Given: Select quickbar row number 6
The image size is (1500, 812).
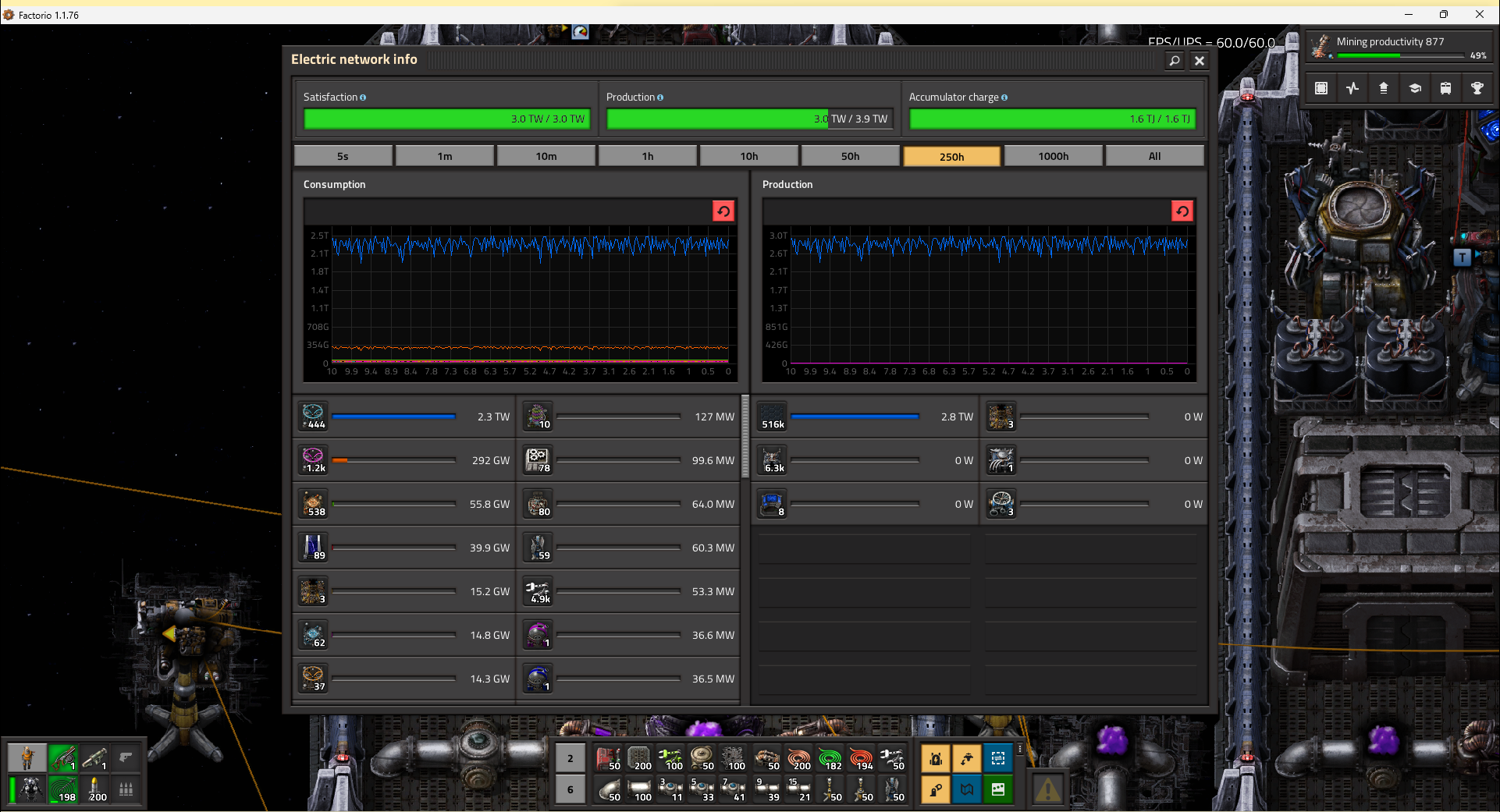Looking at the screenshot, I should [570, 789].
